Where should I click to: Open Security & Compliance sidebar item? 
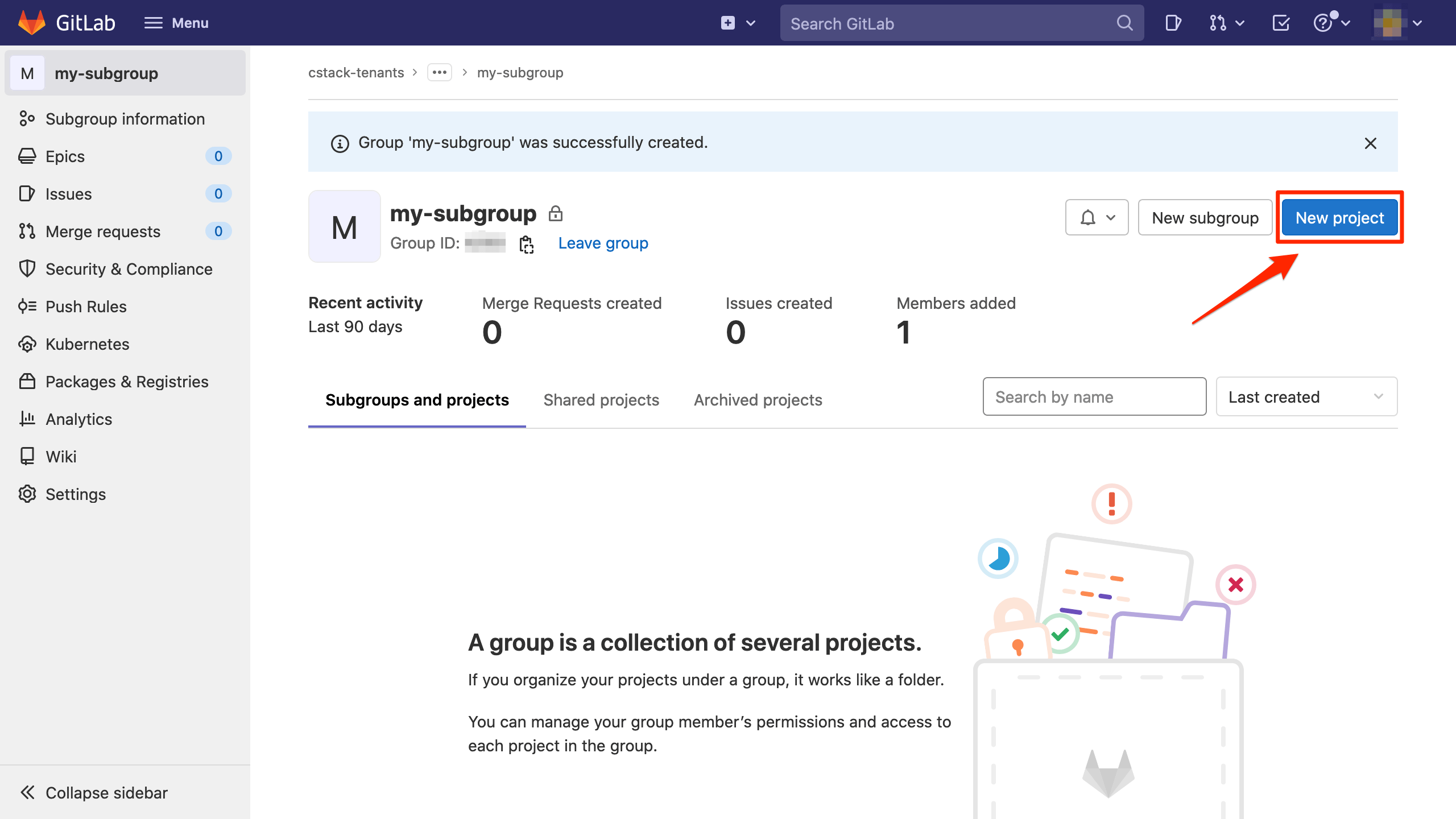[129, 269]
